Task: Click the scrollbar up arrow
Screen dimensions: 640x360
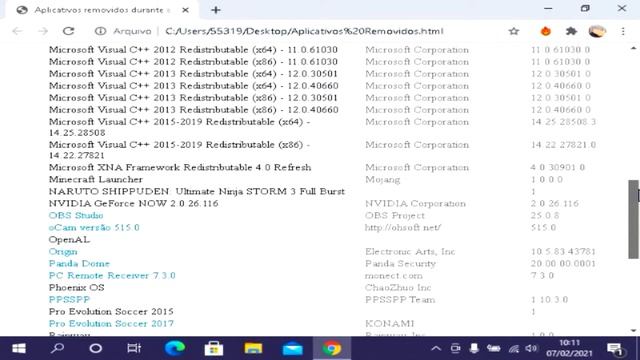Action: tap(633, 49)
